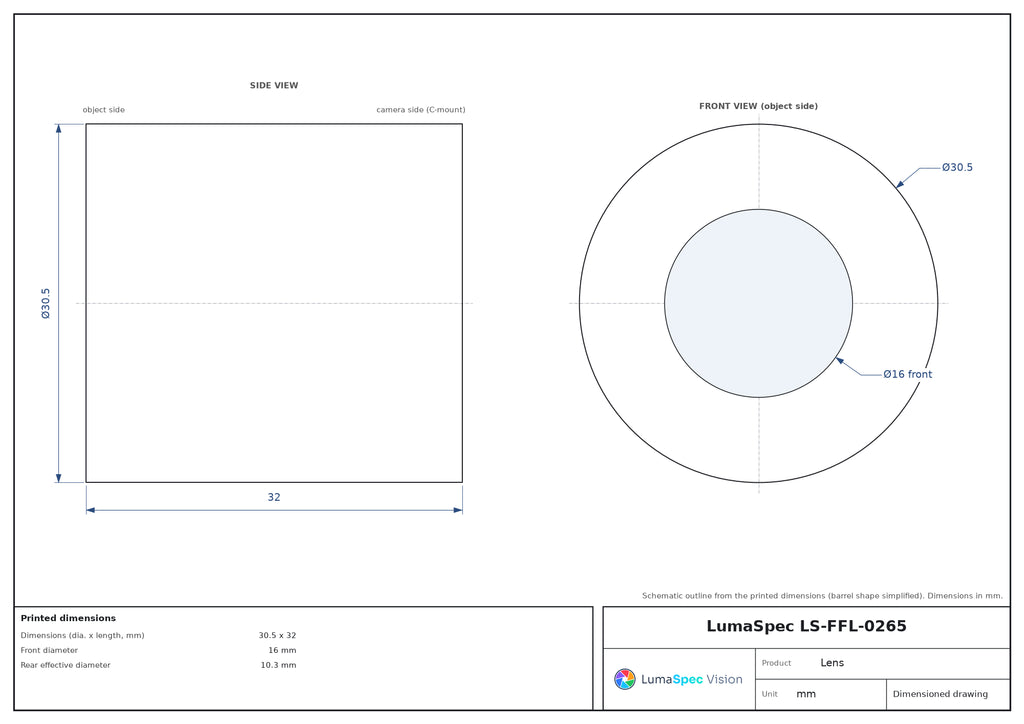Click the "Ø16 front" callout label
1024x724 pixels.
[x=907, y=374]
